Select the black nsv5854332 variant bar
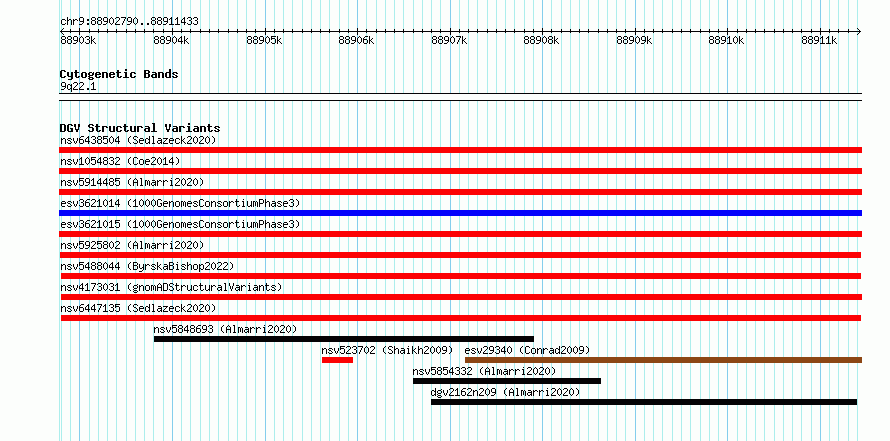 (507, 381)
